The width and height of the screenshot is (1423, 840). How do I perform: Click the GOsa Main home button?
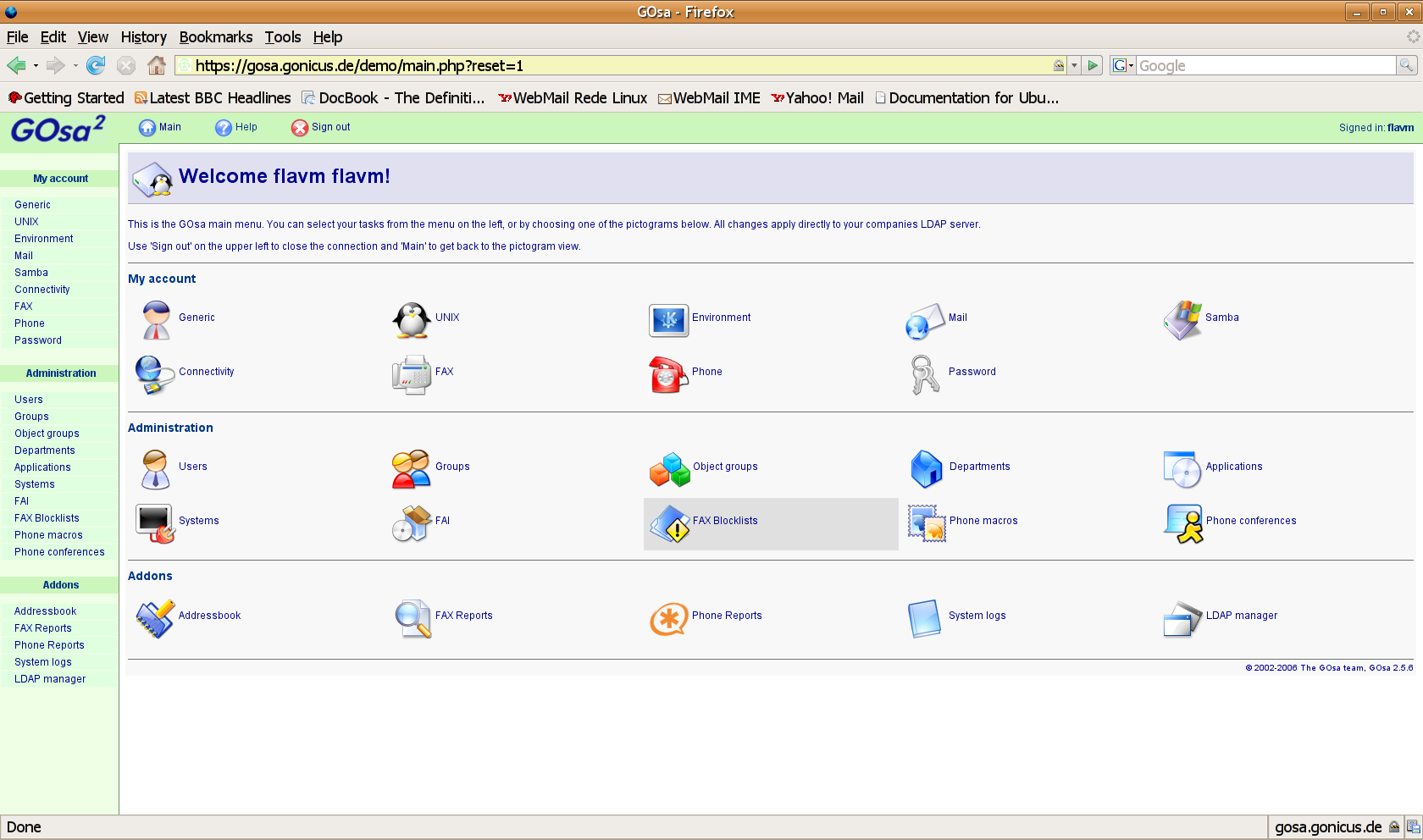coord(160,127)
